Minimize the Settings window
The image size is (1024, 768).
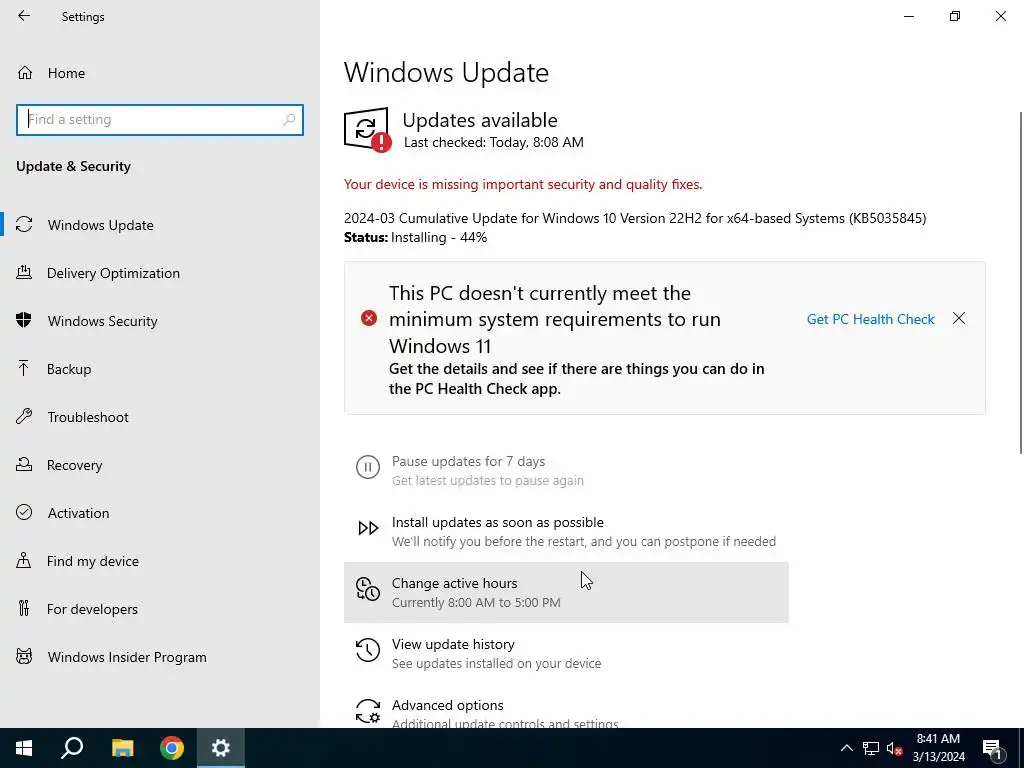pos(908,16)
